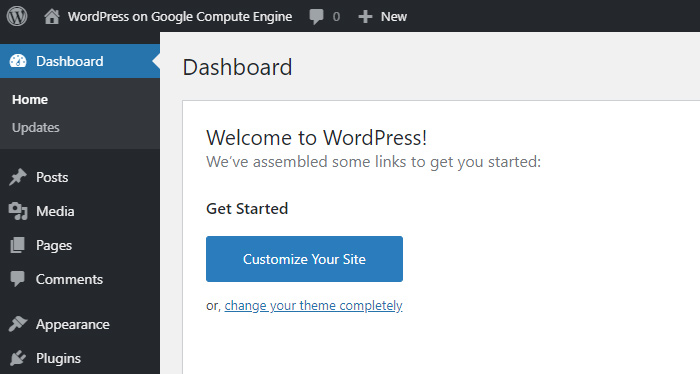Image resolution: width=700 pixels, height=374 pixels.
Task: Click the comments bubble icon in admin bar
Action: point(317,17)
